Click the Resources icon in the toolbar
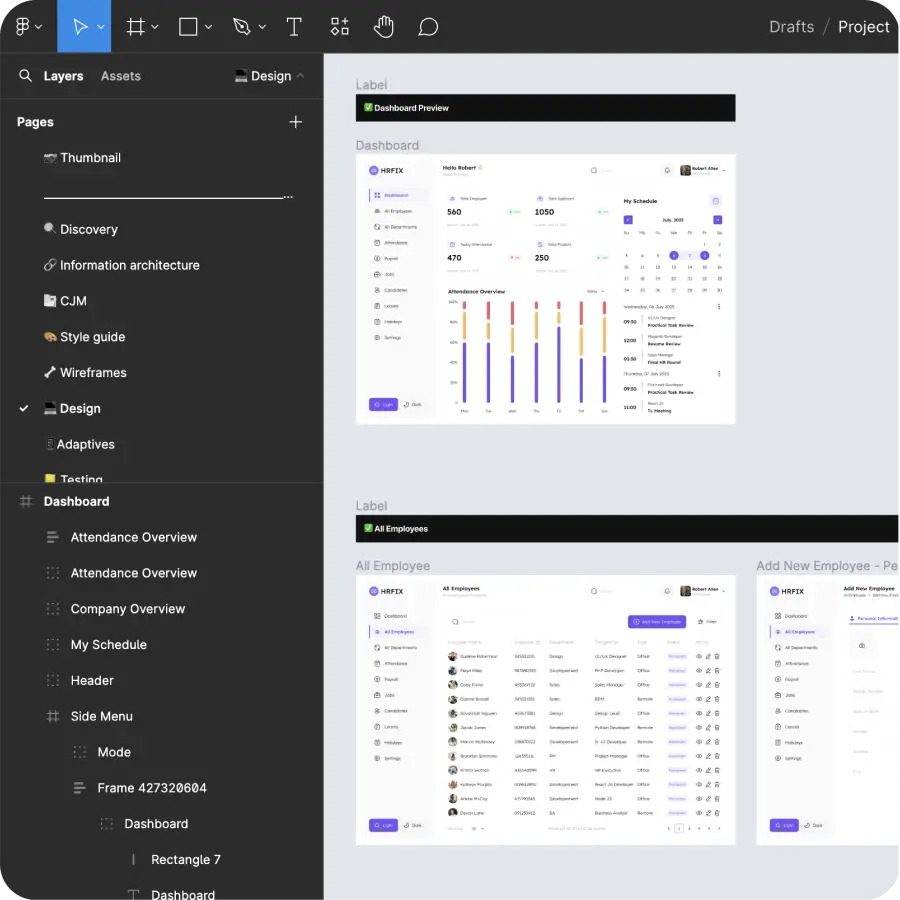900x900 pixels. (x=339, y=26)
